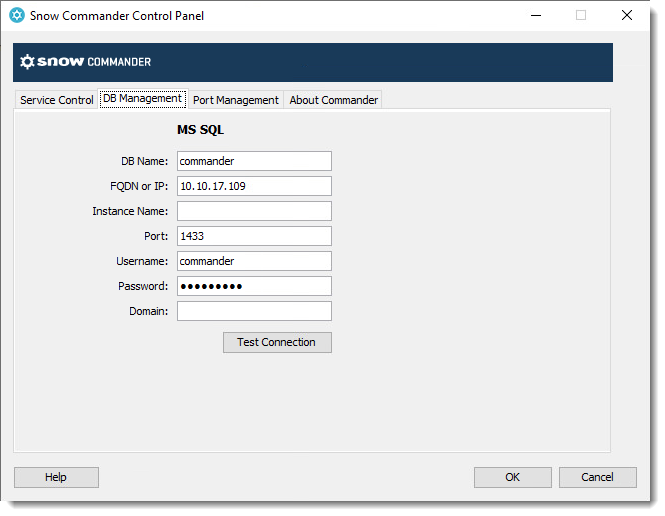The width and height of the screenshot is (665, 516).
Task: Switch to the Service Control tab
Action: coord(56,100)
